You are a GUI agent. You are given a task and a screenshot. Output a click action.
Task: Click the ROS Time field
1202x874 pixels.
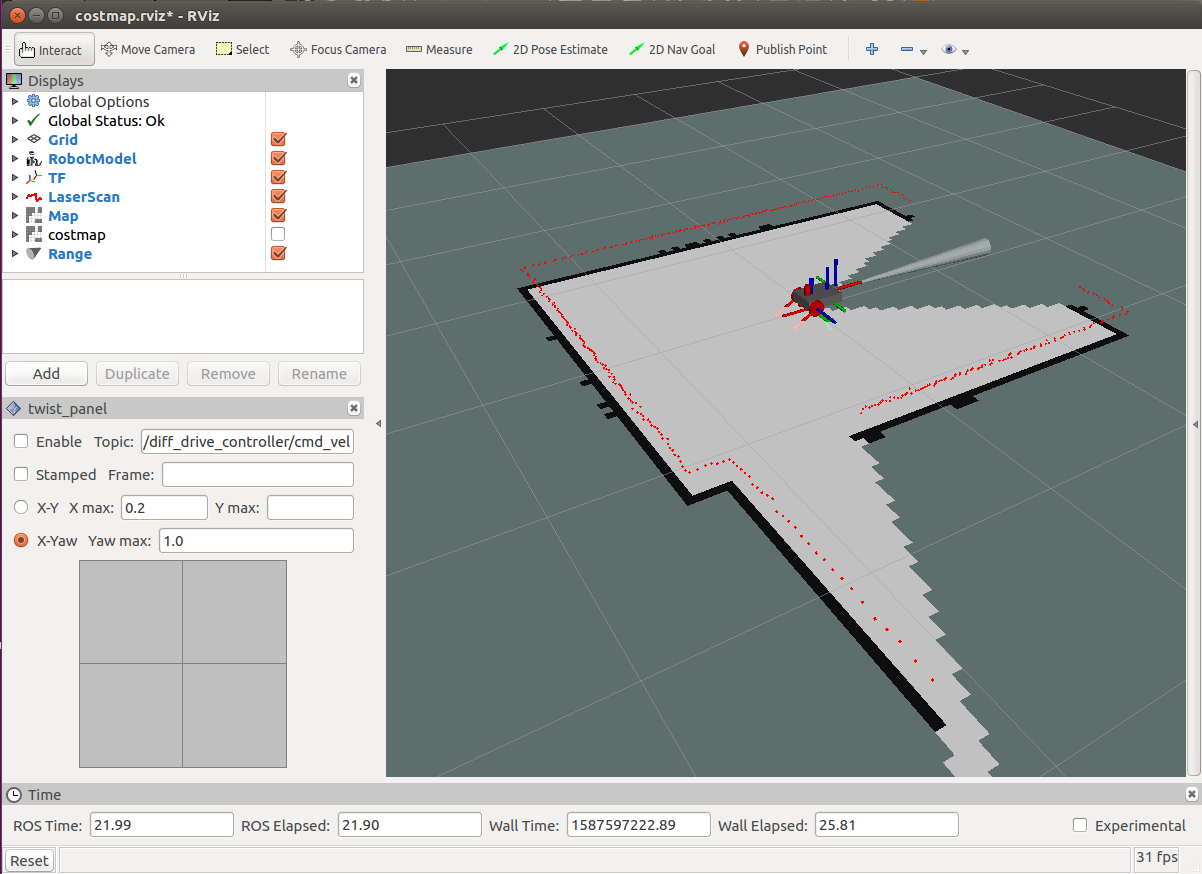161,825
